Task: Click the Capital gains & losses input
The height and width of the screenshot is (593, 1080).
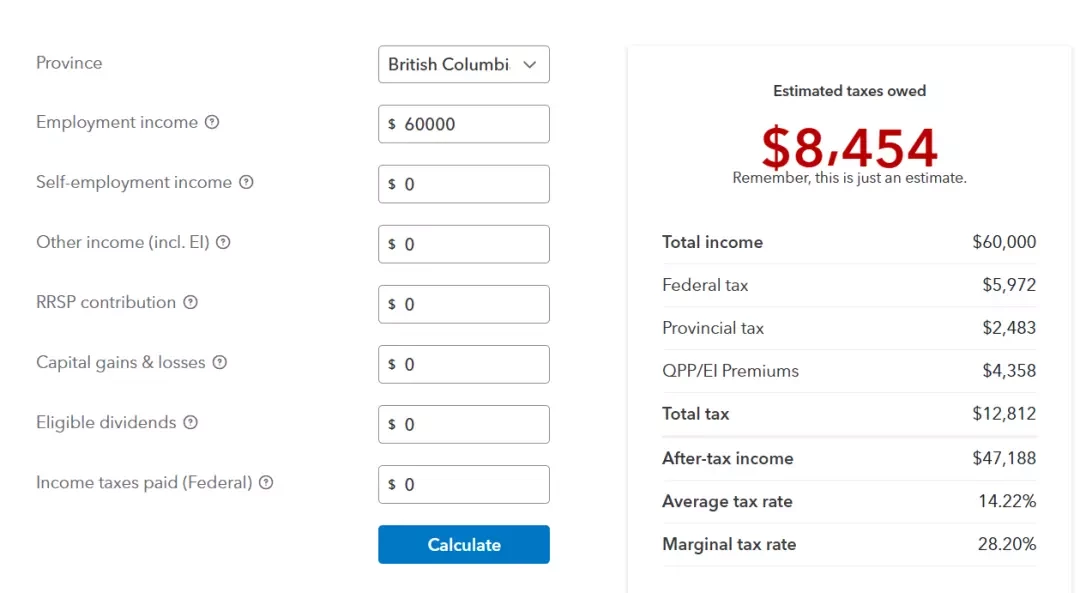Action: [464, 364]
